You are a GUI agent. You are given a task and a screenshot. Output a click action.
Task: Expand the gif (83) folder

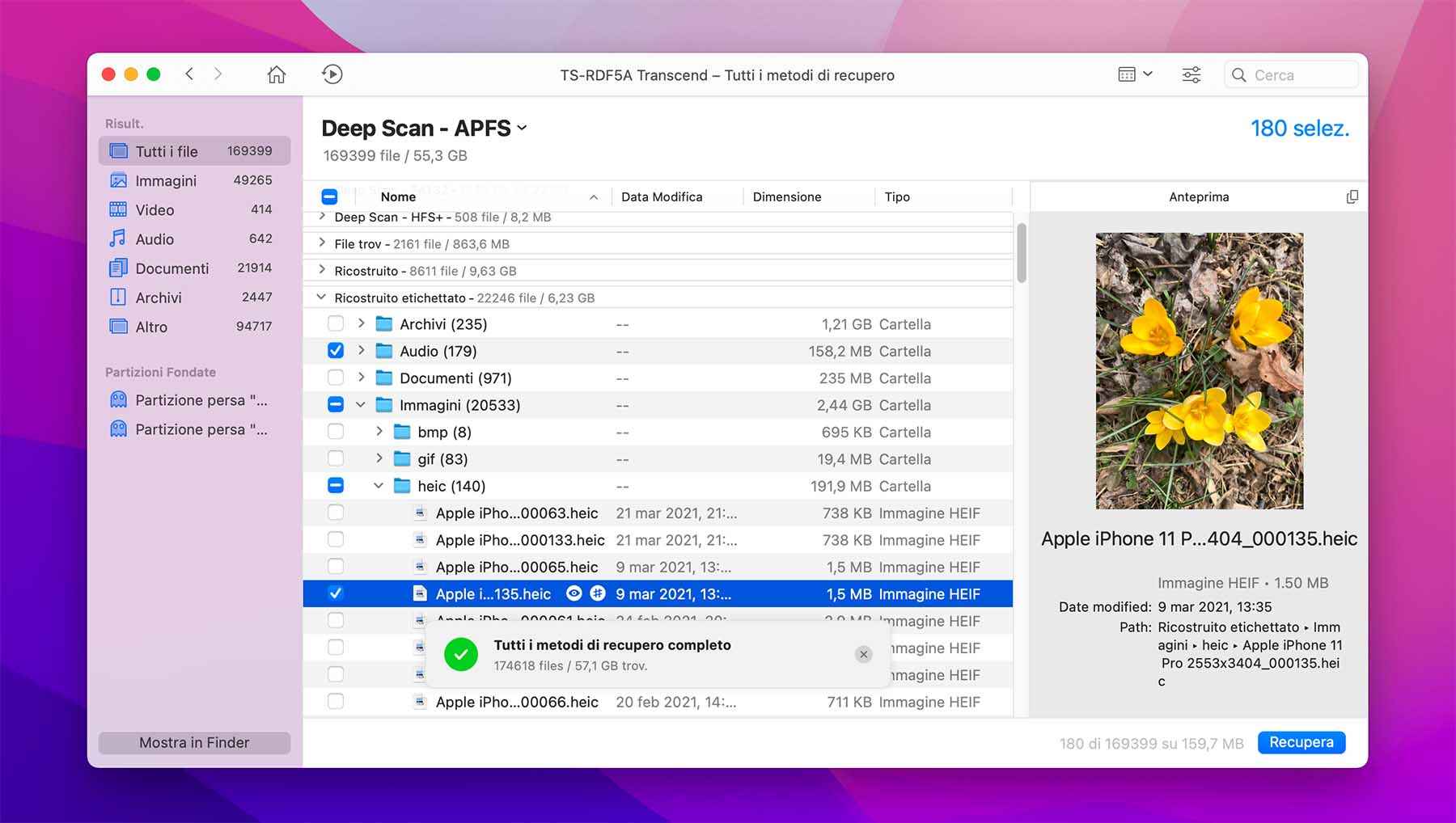(x=379, y=458)
